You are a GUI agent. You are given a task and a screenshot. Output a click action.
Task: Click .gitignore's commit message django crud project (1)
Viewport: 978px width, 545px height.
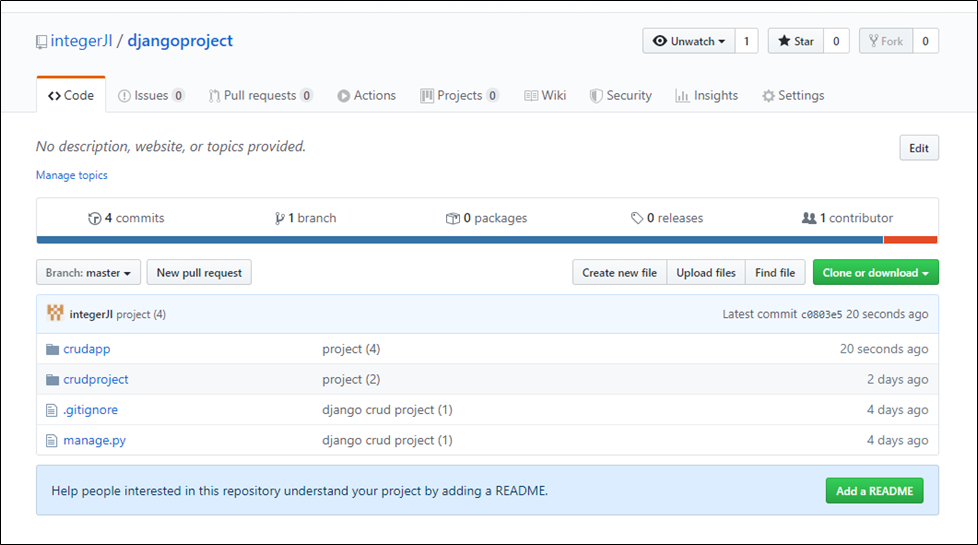pos(387,410)
